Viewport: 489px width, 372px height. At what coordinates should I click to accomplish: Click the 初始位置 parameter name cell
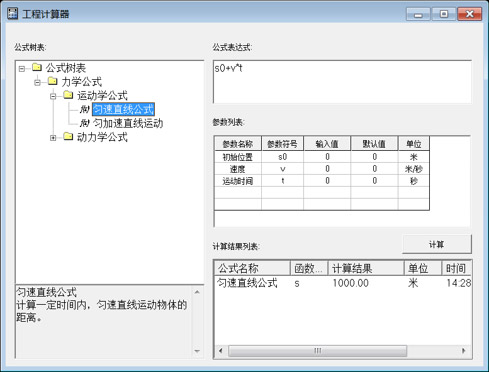[x=238, y=157]
